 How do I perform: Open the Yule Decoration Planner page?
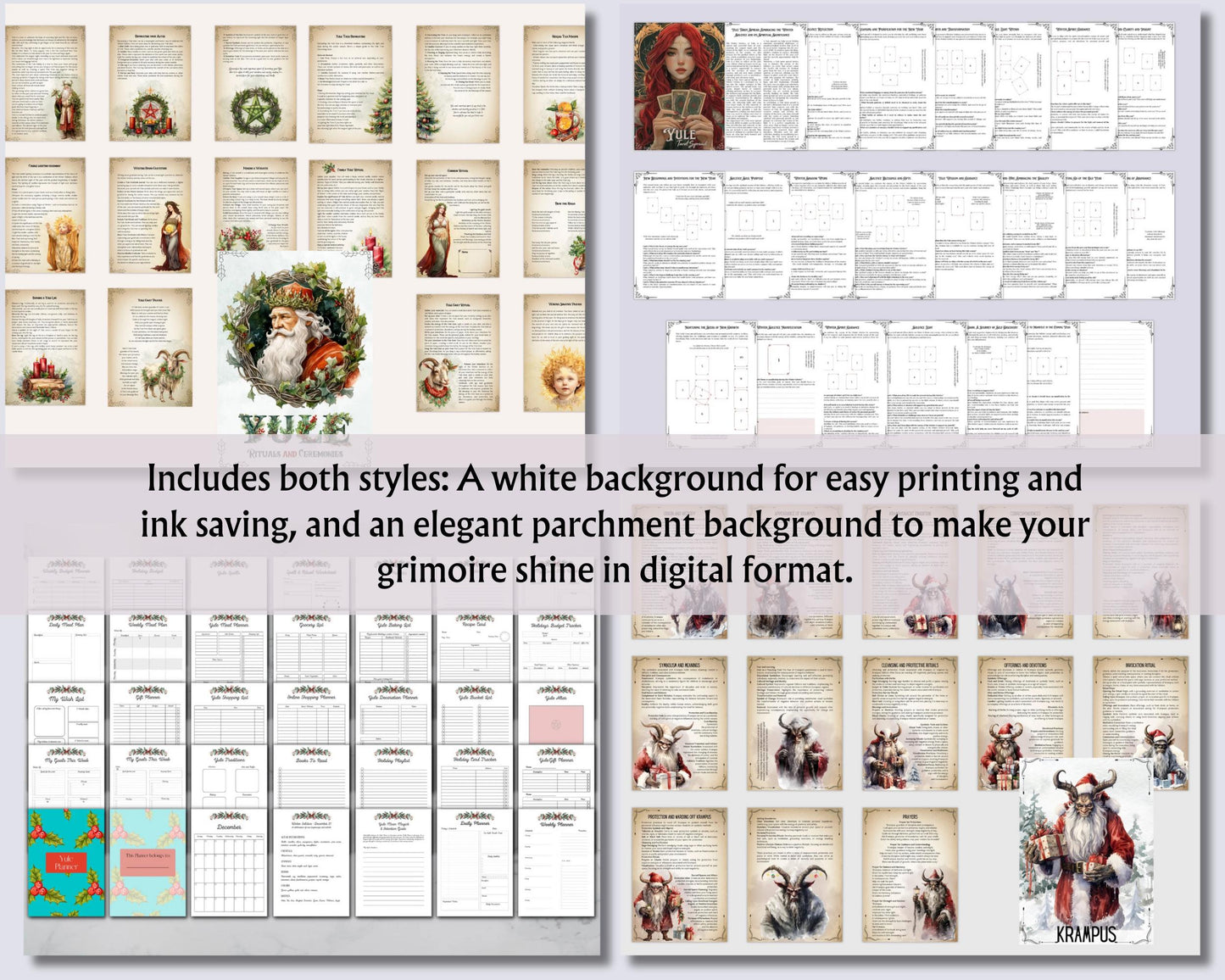pos(393,714)
